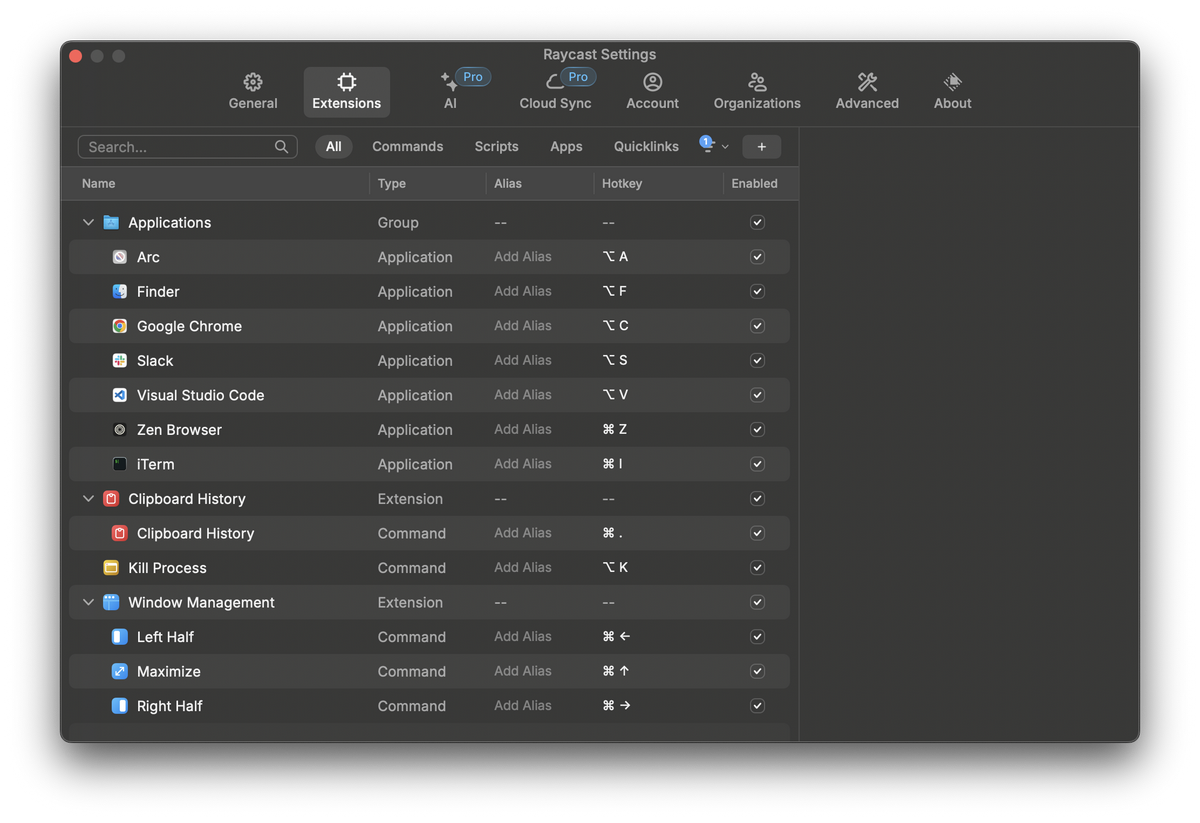Filter list by Apps

(566, 147)
